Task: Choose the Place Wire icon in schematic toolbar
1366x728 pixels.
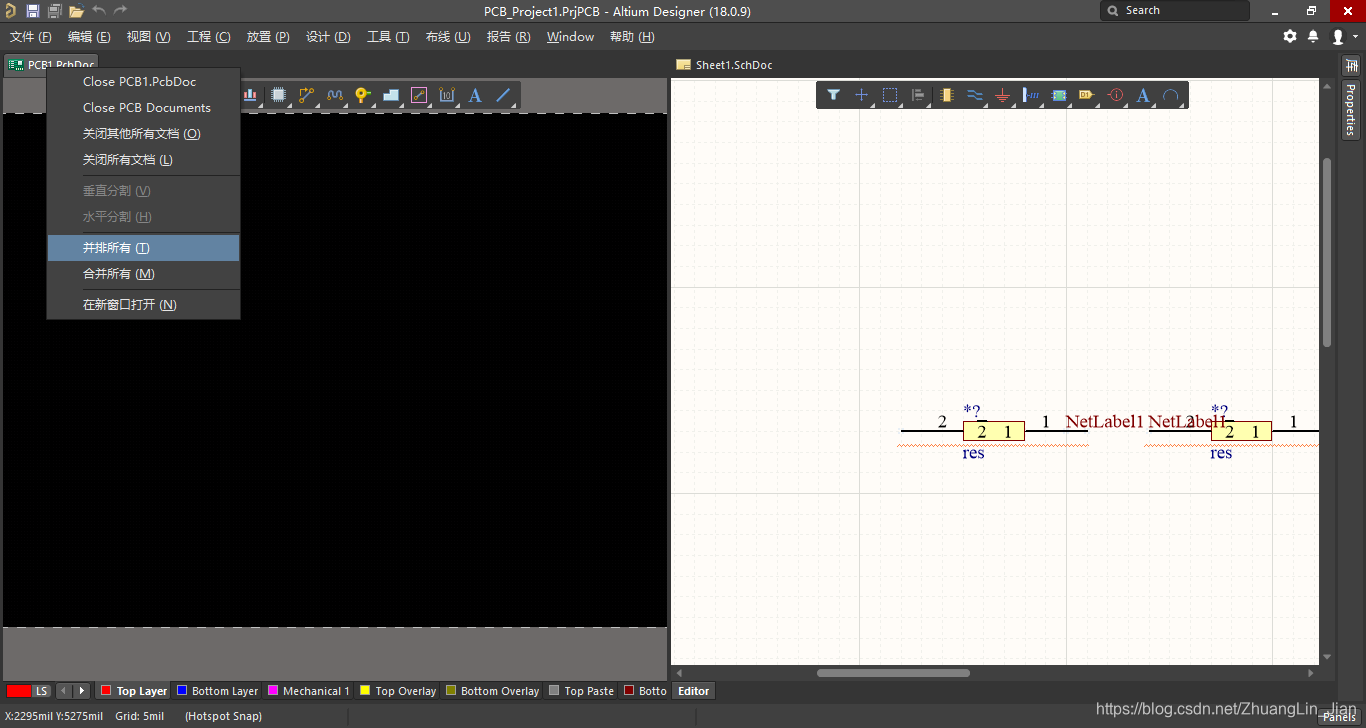Action: (x=974, y=95)
